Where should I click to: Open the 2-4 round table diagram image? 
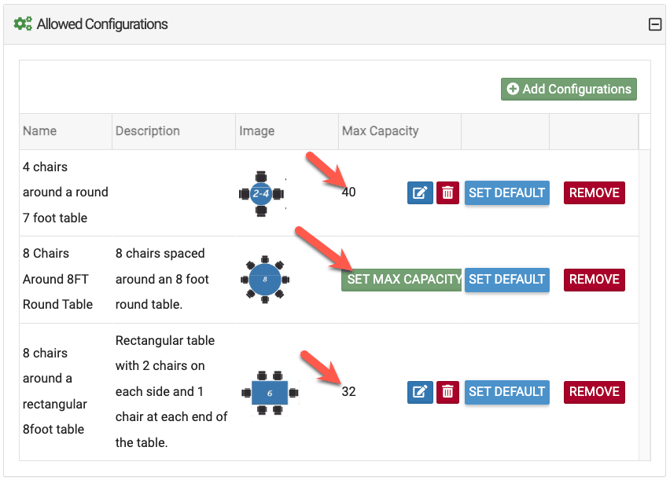(x=262, y=193)
